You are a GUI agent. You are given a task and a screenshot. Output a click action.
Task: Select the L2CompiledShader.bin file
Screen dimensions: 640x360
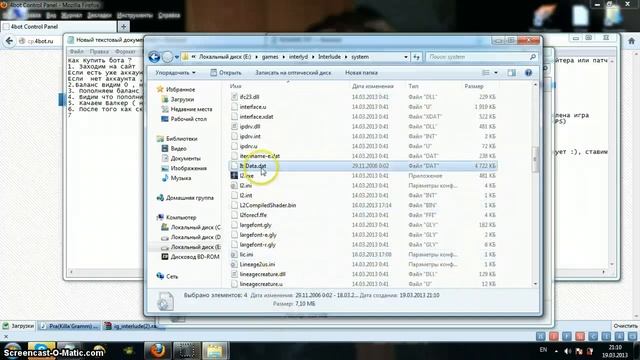(x=268, y=205)
